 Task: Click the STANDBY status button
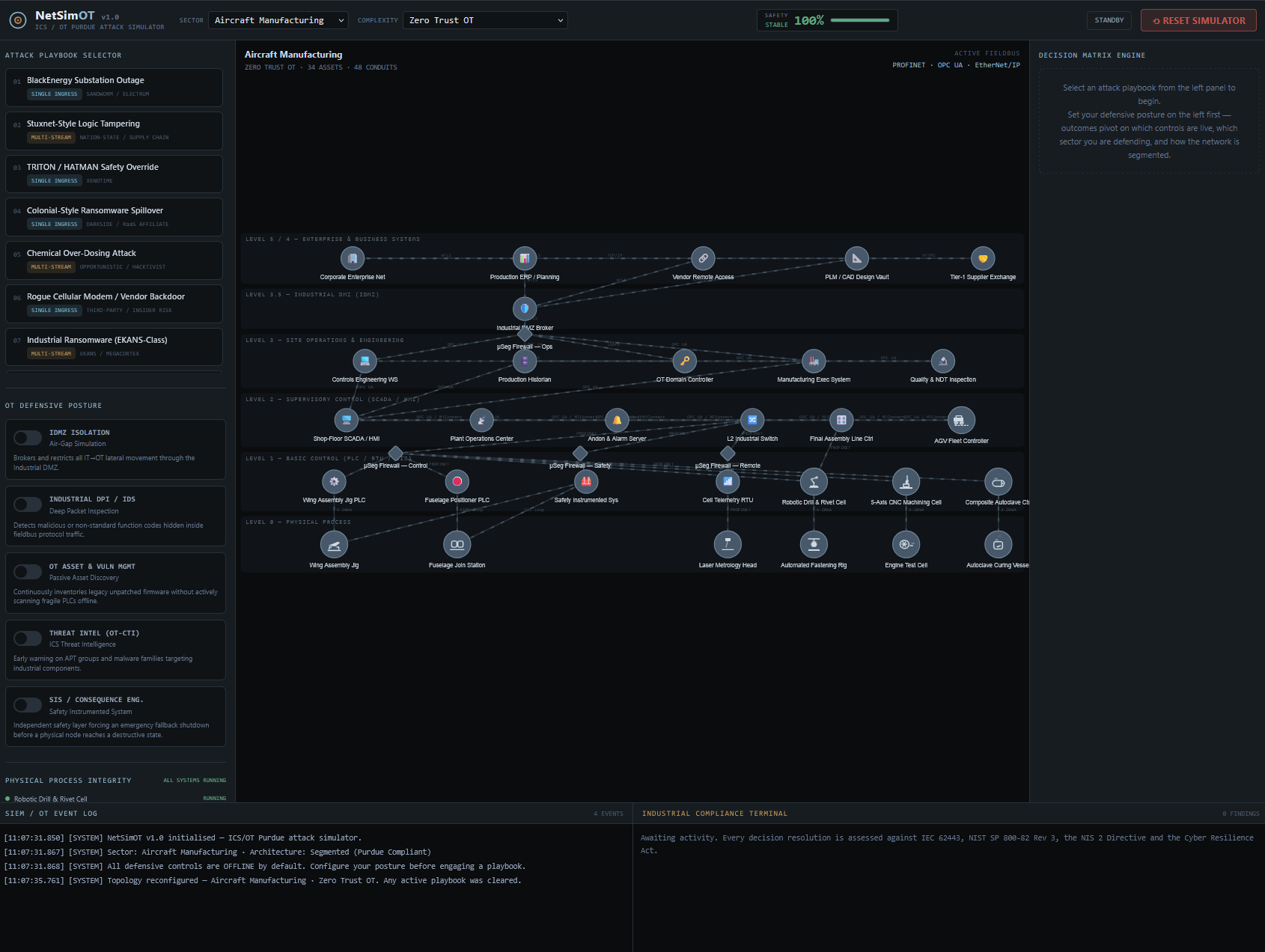coord(1109,20)
